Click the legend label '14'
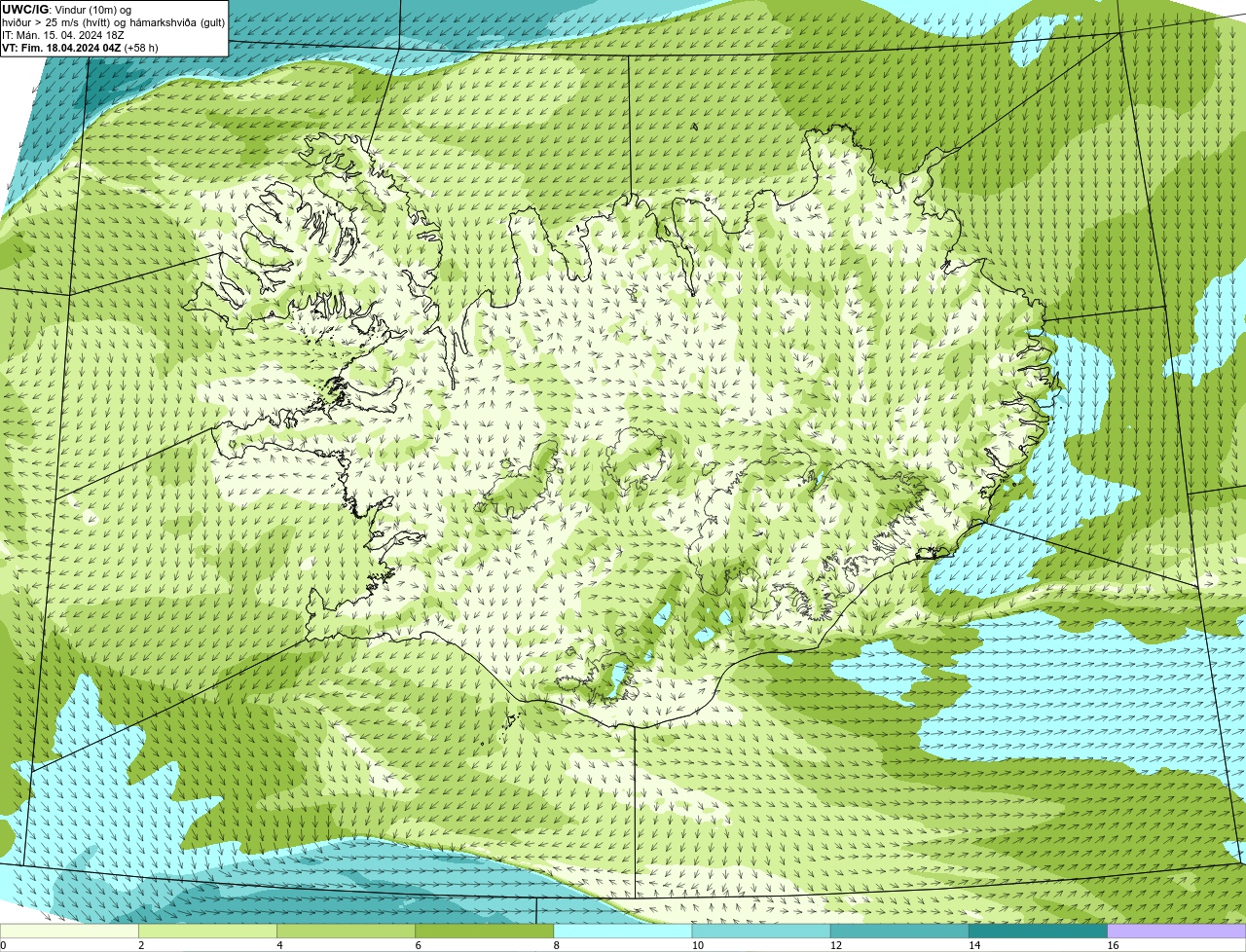Screen dimensions: 1246x952 973,945
